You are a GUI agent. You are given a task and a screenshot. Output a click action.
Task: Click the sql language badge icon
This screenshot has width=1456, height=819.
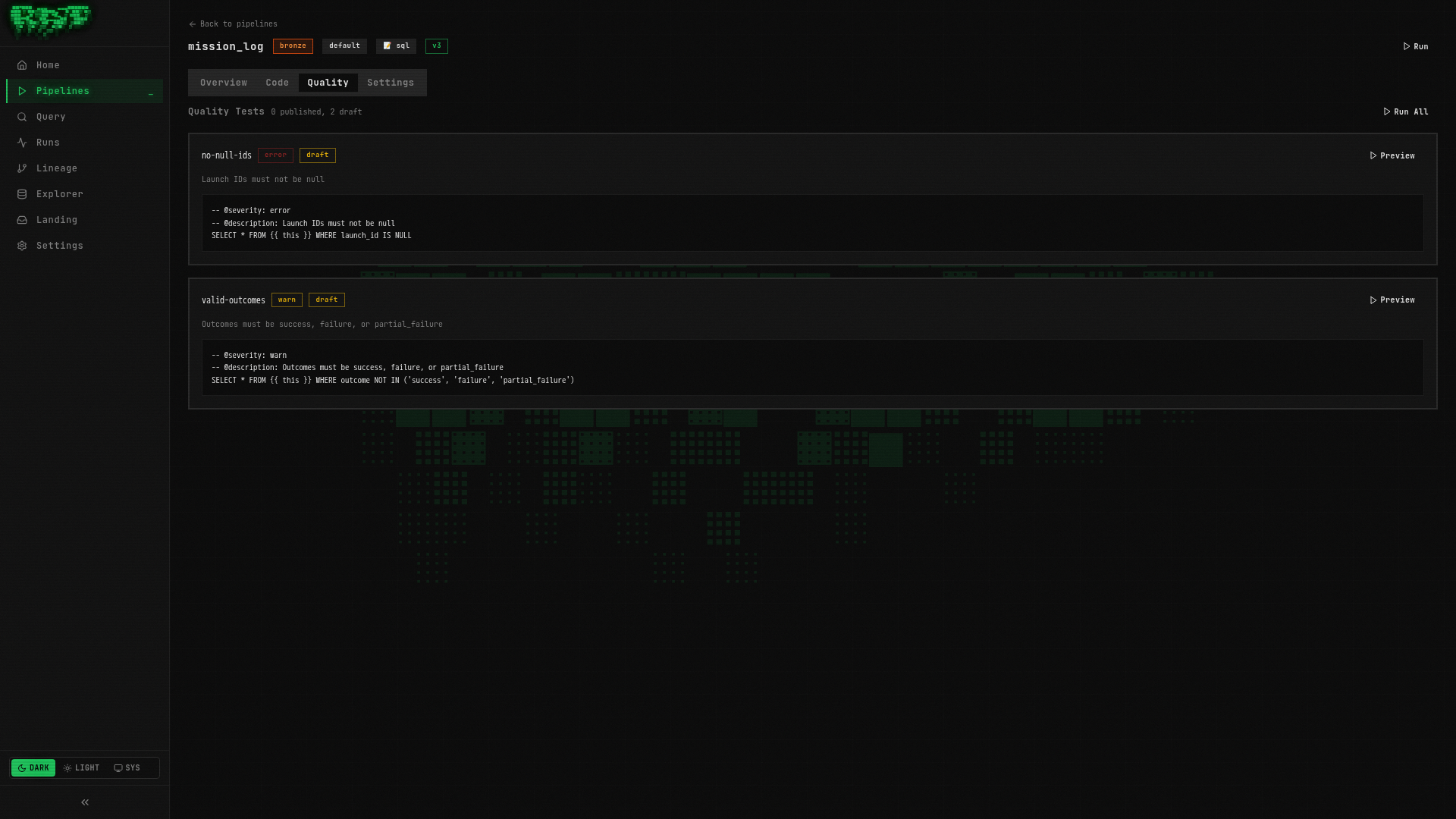click(388, 45)
